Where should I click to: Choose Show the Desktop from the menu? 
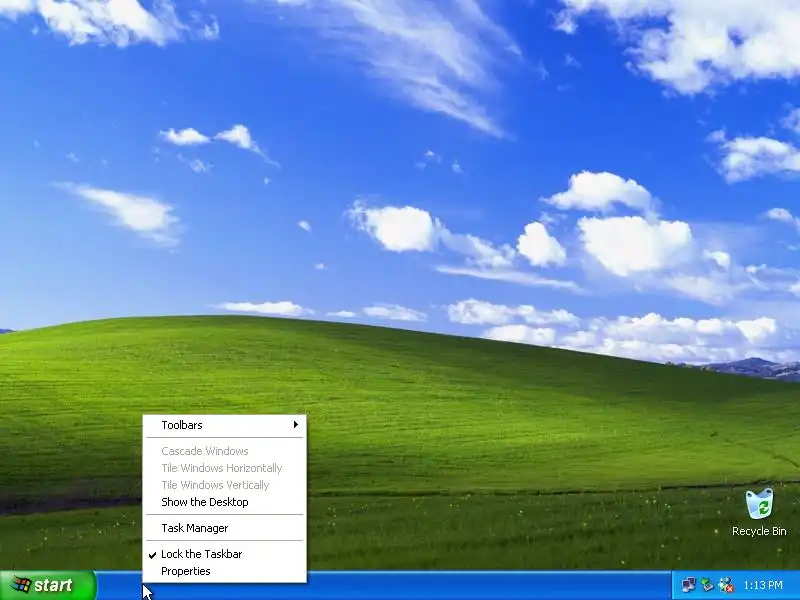point(224,502)
